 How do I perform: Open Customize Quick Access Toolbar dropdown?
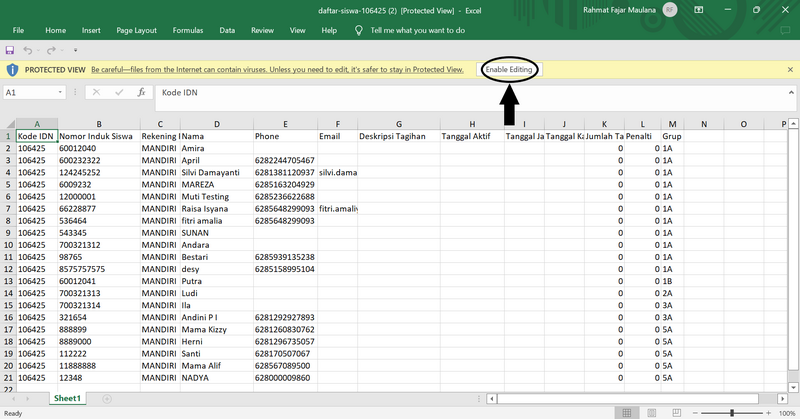(x=75, y=50)
